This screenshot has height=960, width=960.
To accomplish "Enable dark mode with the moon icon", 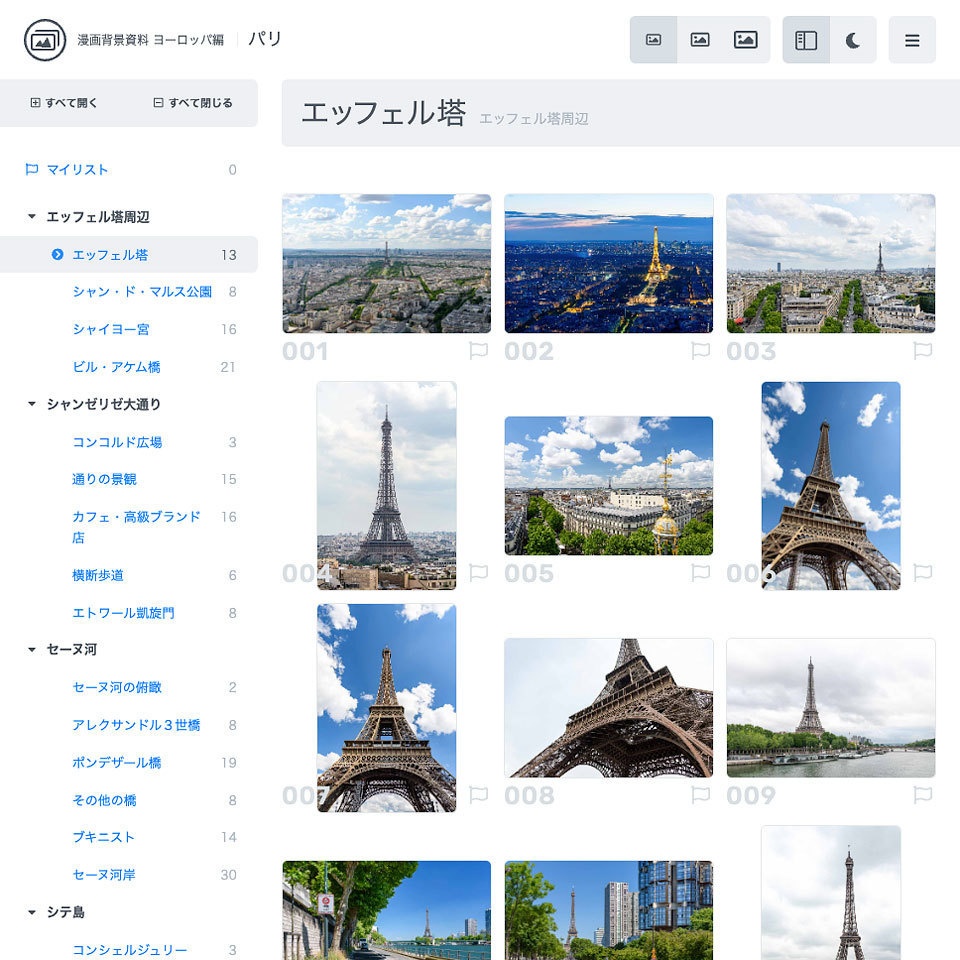I will click(x=854, y=40).
